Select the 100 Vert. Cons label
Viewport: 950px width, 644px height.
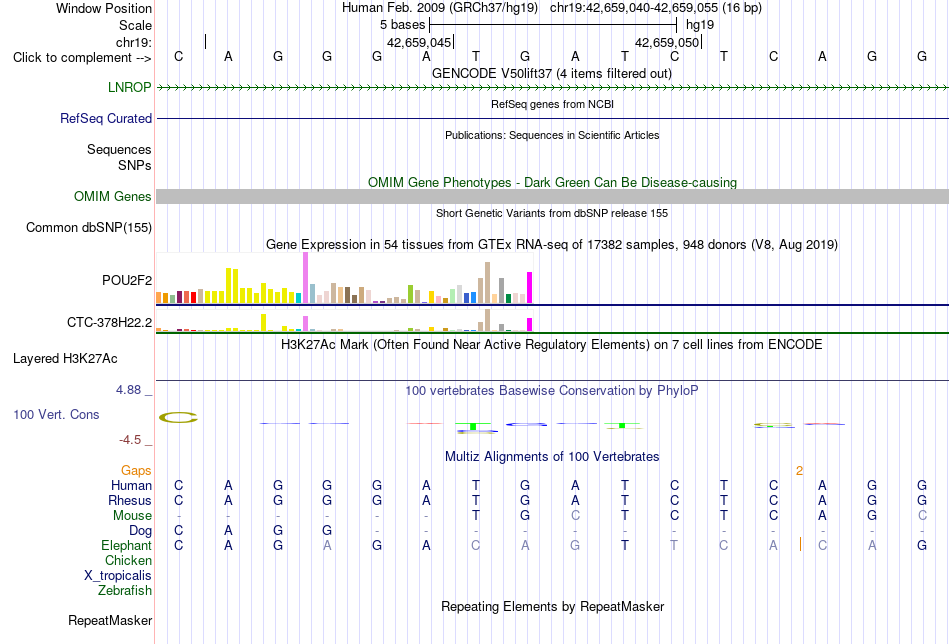56,414
